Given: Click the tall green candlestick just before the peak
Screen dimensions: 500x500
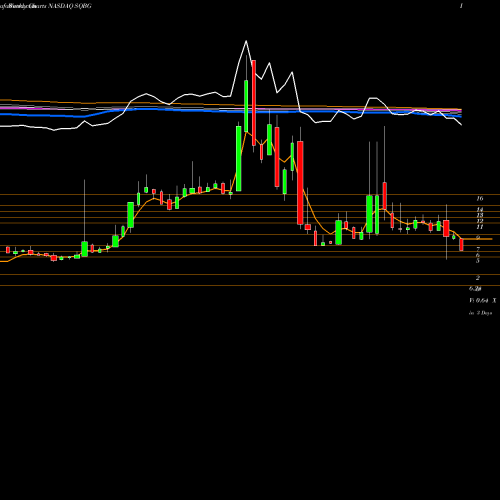Looking at the screenshot, I should (x=246, y=106).
